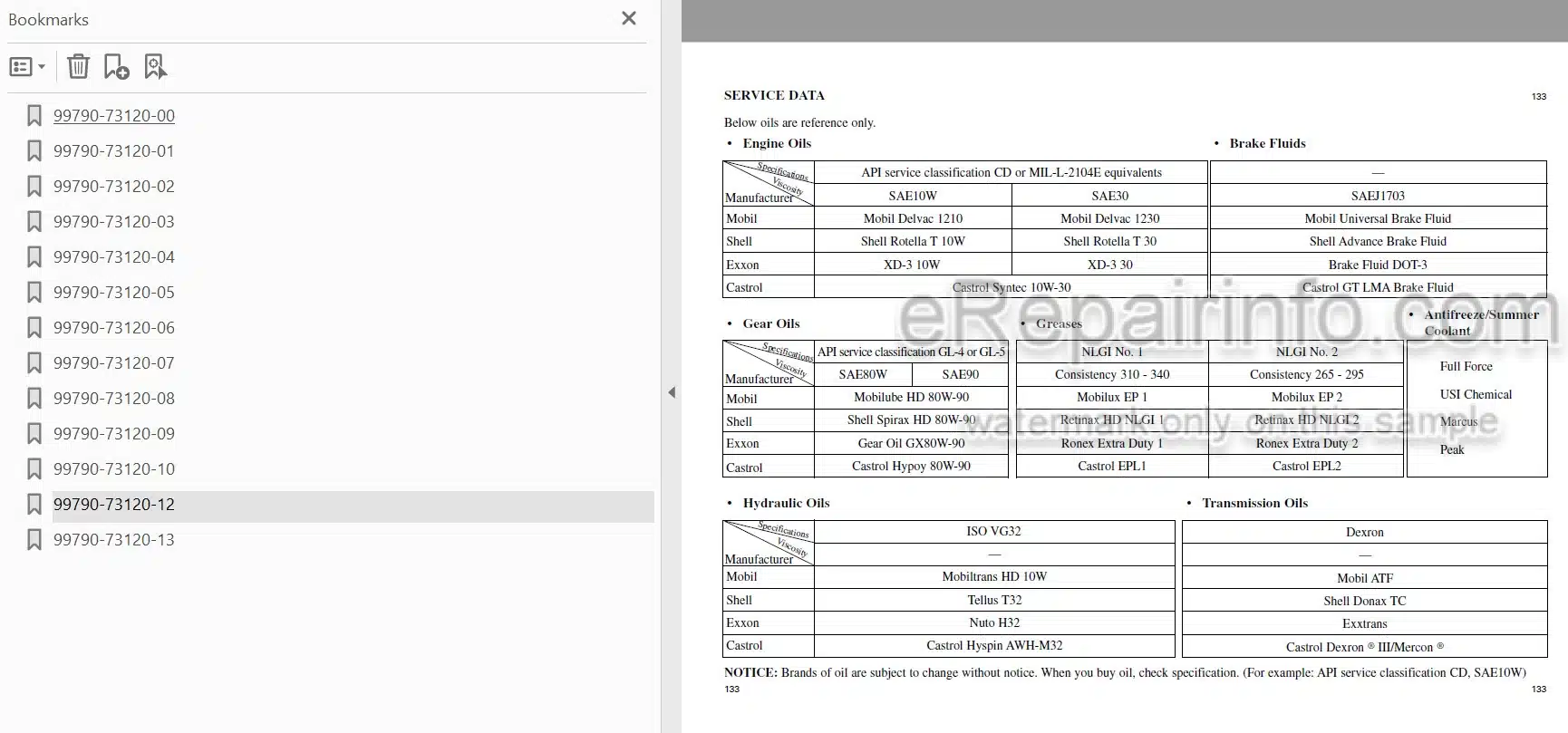Click the NOTICE text line
Image resolution: width=1568 pixels, height=733 pixels.
coord(1125,672)
